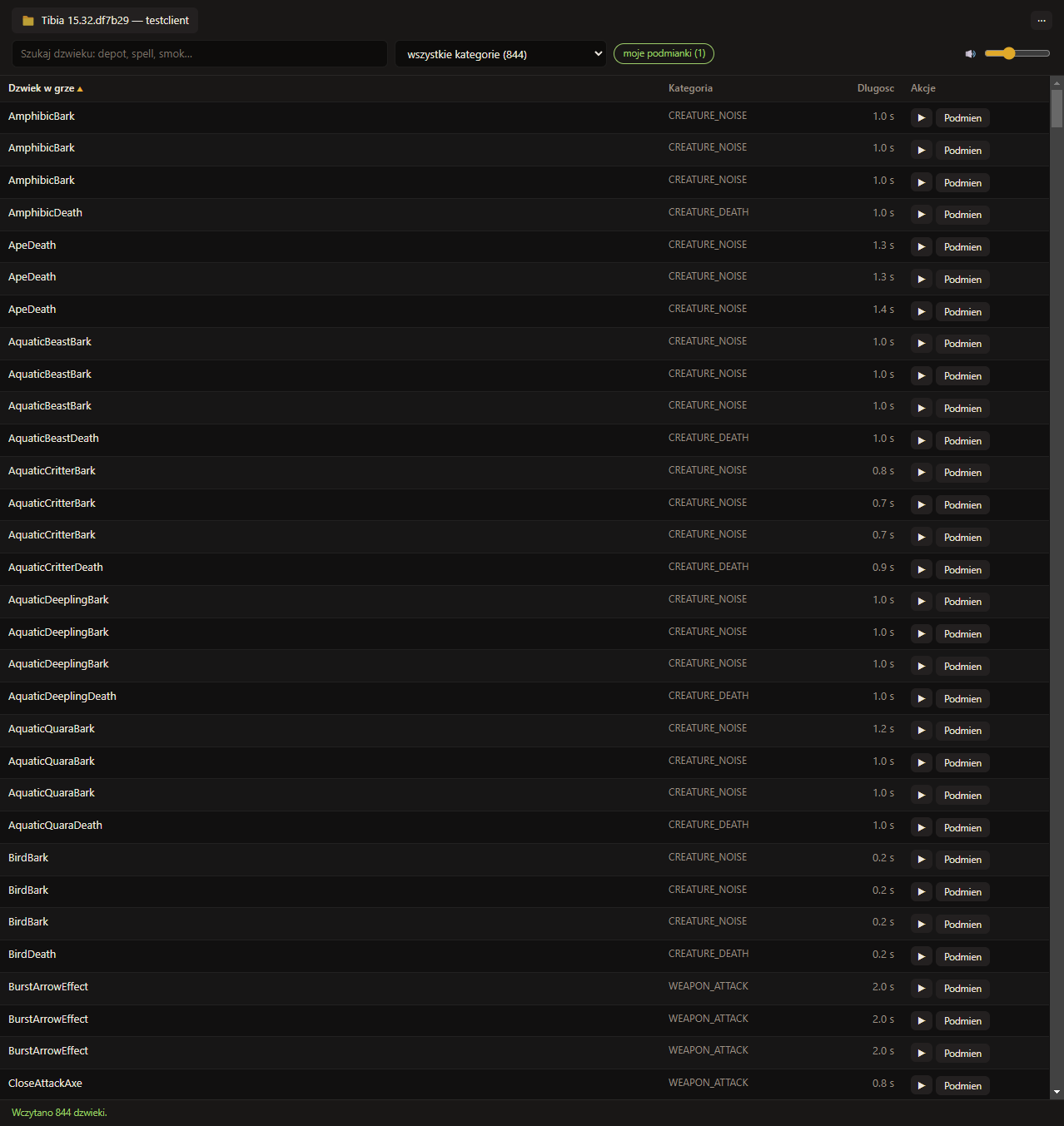Select the CloseAttackAxe row name
This screenshot has height=1126, width=1064.
[x=45, y=1084]
